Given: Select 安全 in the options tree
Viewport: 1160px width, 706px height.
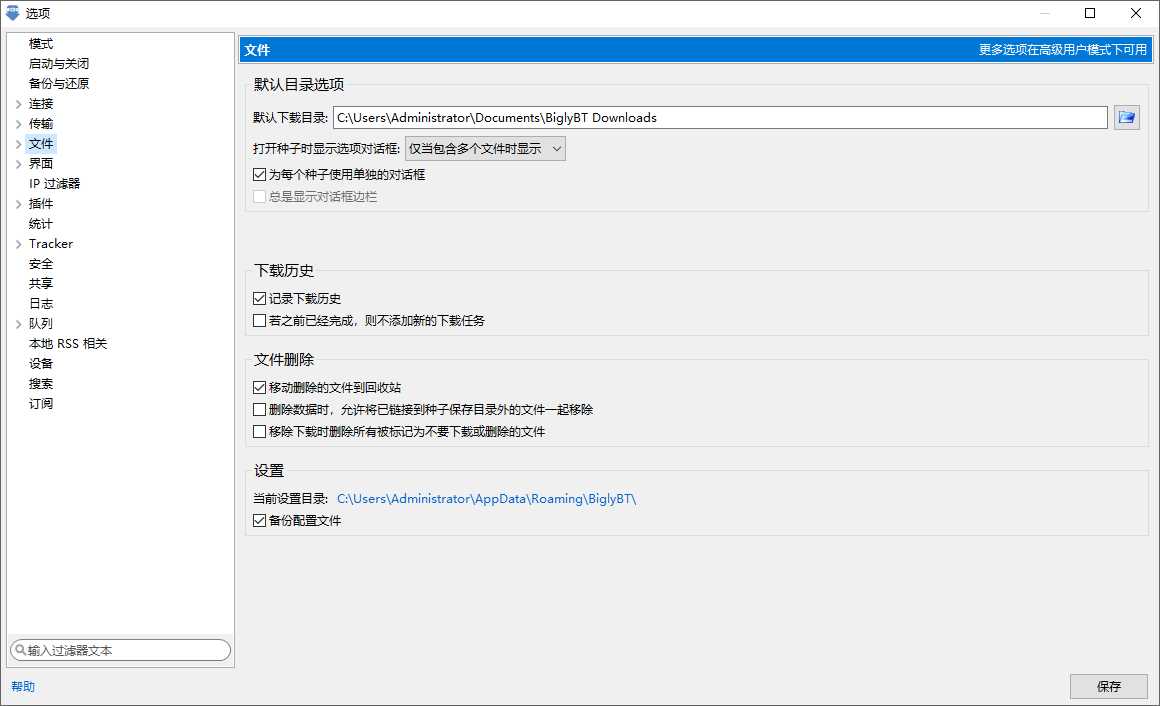Looking at the screenshot, I should coord(41,263).
